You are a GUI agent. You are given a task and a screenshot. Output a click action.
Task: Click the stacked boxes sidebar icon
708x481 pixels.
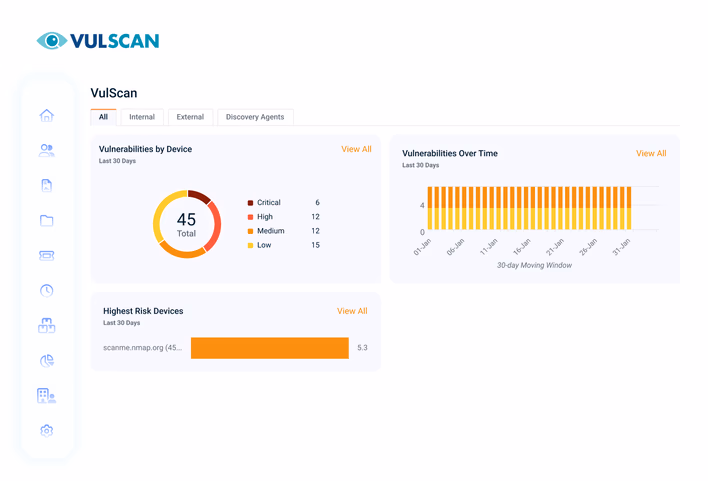[47, 326]
